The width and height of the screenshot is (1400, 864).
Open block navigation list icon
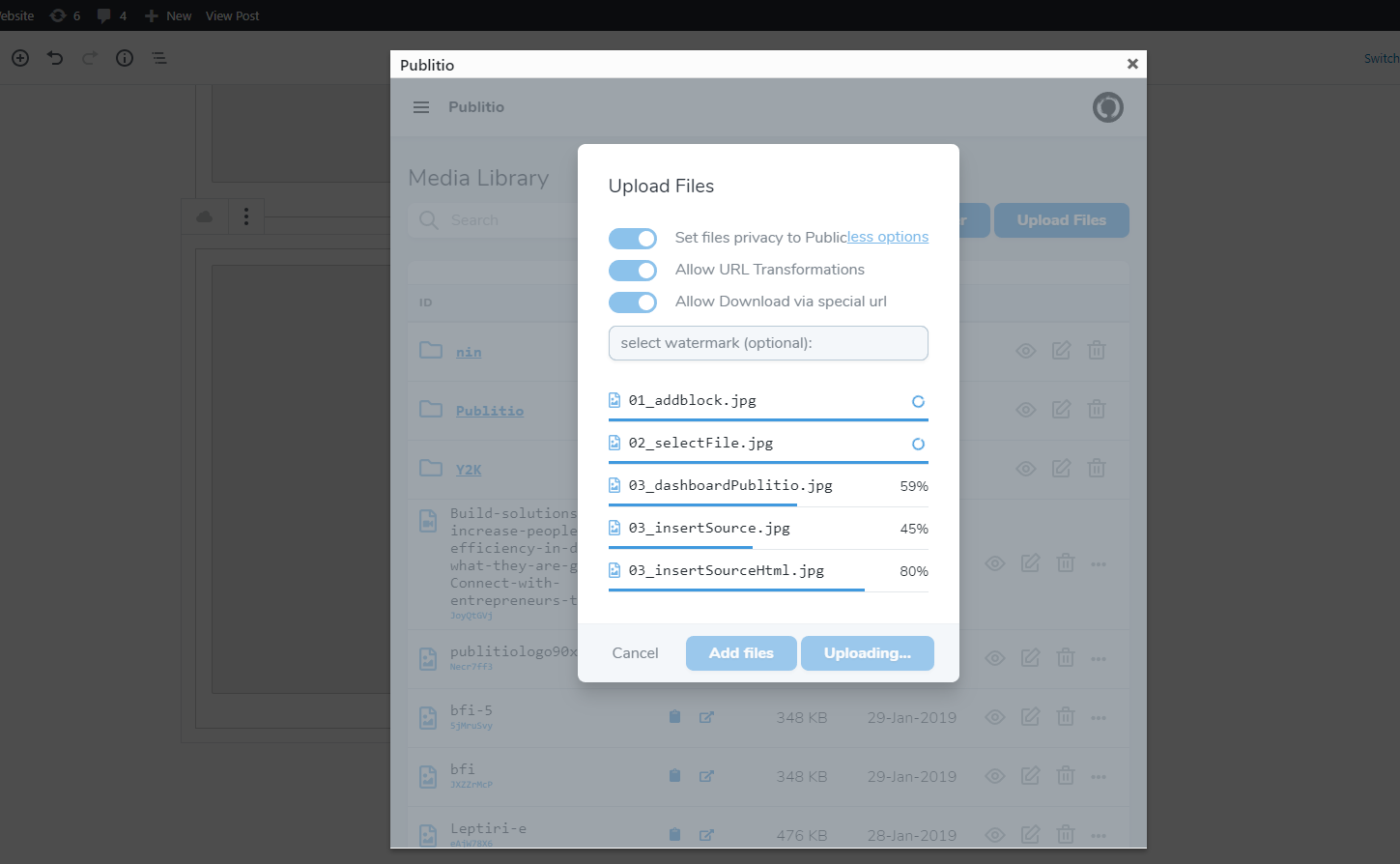point(159,58)
